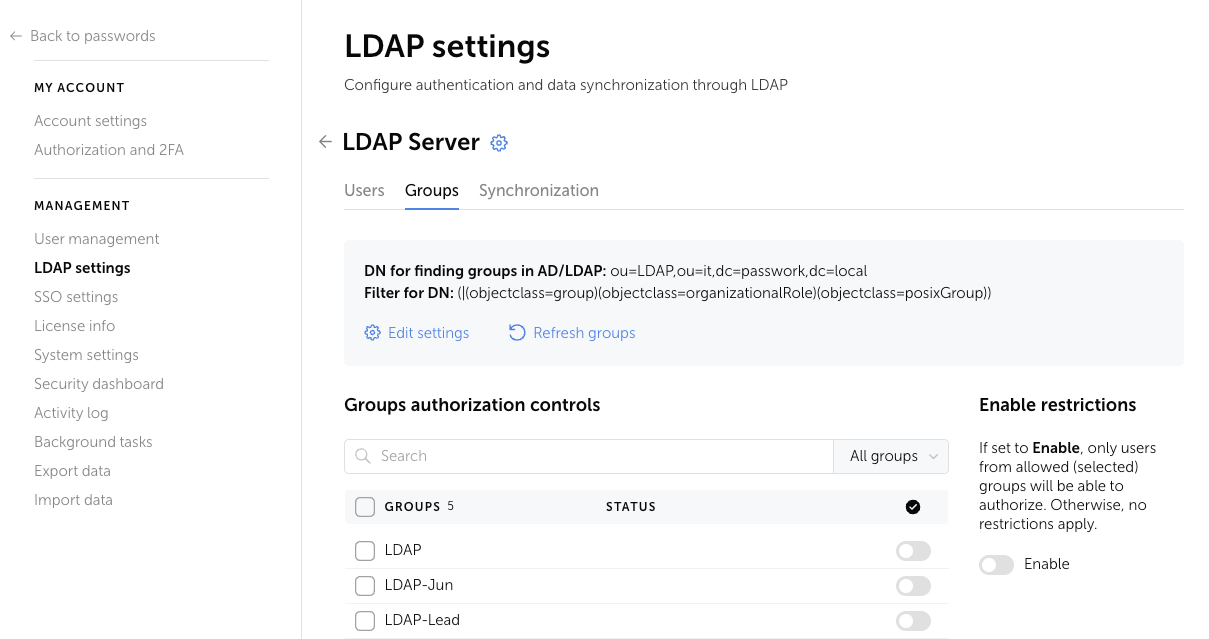
Task: Go to Back to passwords link
Action: pyautogui.click(x=93, y=35)
